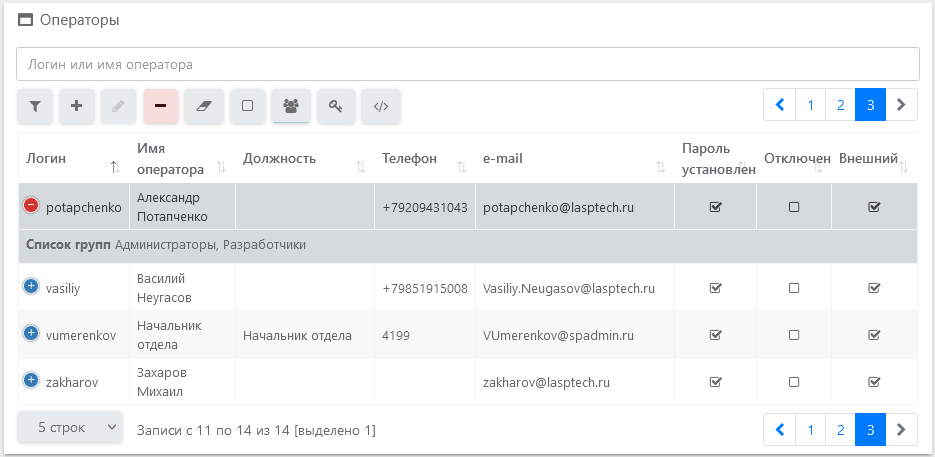Click the filter funnel toolbar icon

click(35, 106)
